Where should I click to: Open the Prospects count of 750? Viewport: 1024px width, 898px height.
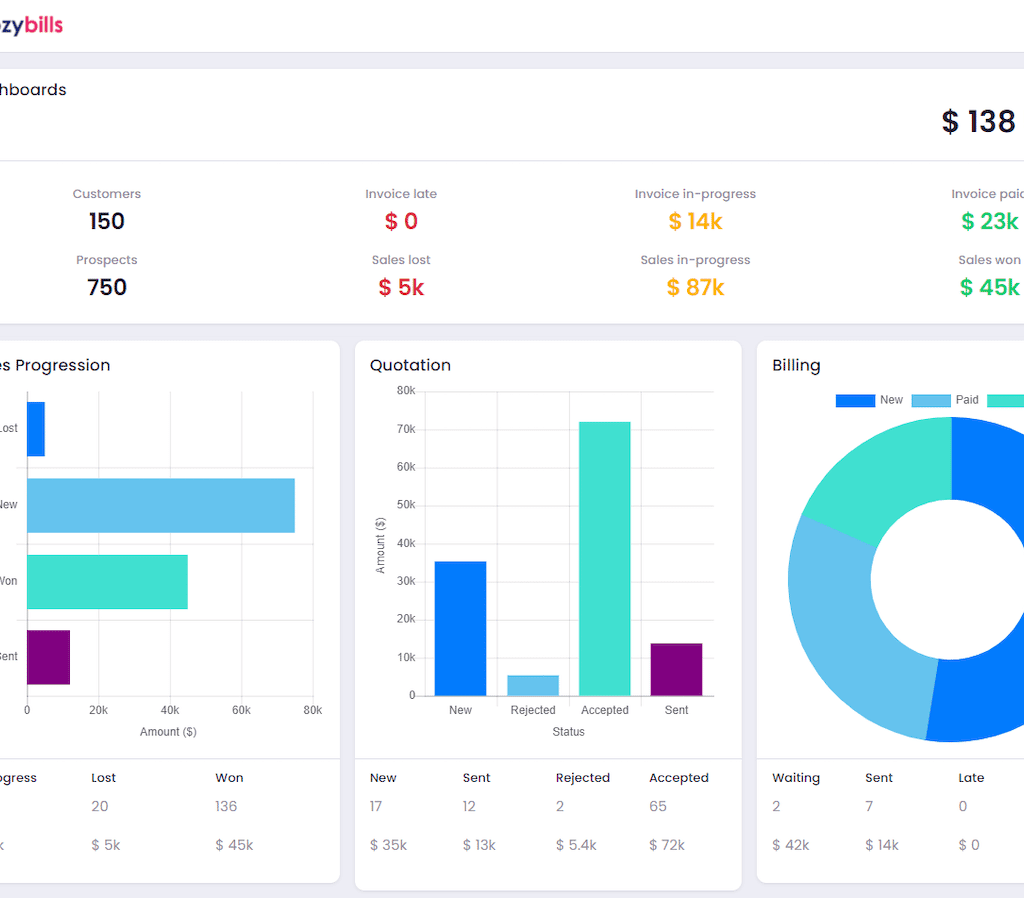click(x=107, y=288)
